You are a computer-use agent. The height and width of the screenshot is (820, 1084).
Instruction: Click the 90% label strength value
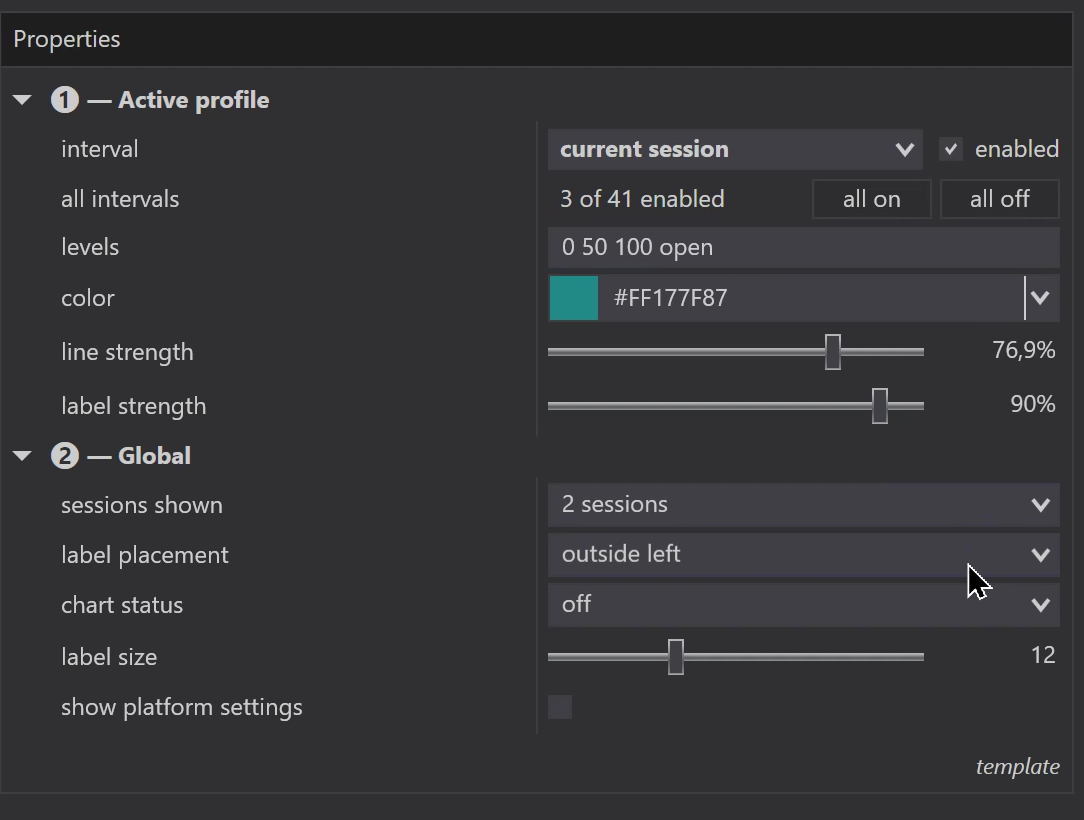tap(1033, 404)
